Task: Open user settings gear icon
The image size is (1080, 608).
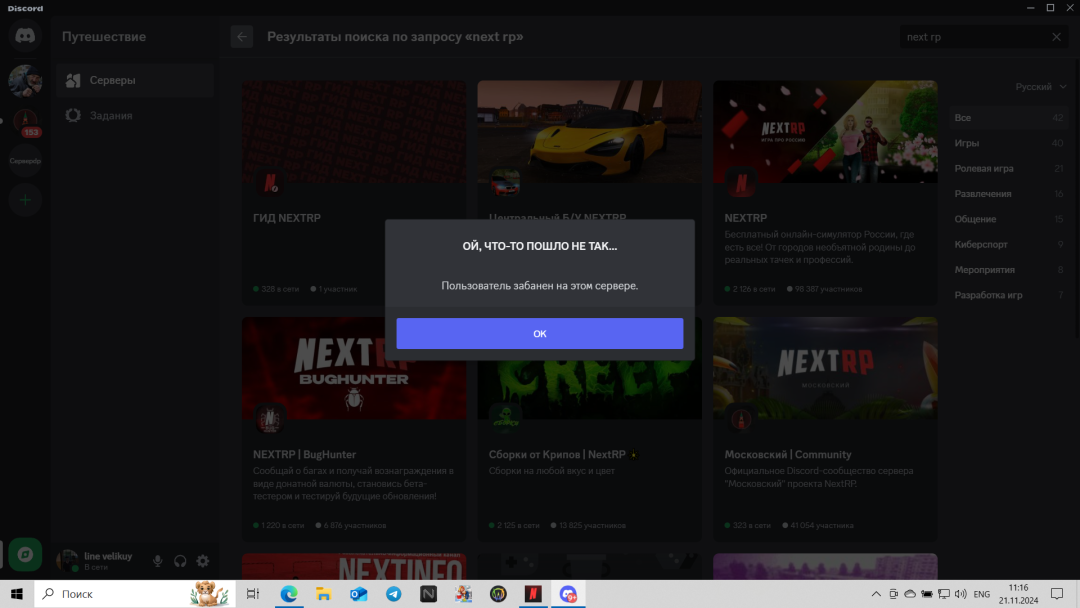Action: coord(202,561)
